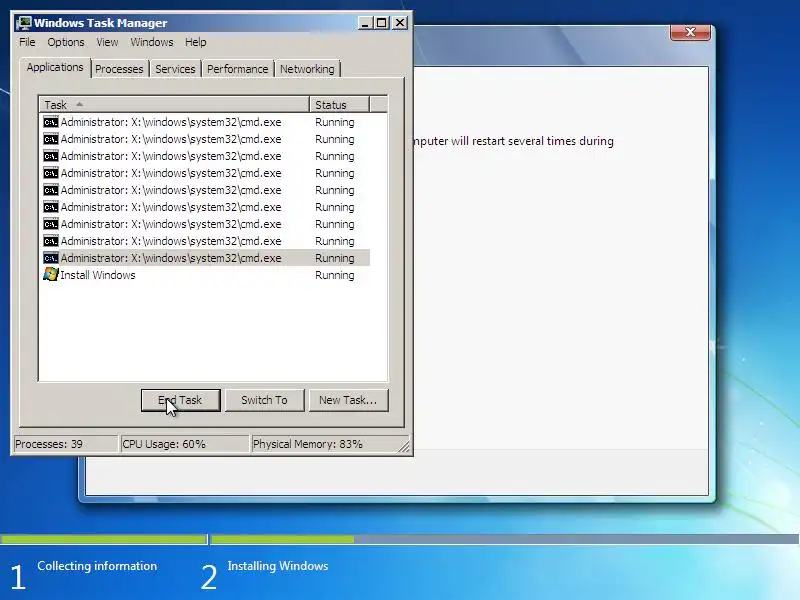Screen dimensions: 800x600
Task: Click the Installing Windows progress bar
Action: pos(504,539)
